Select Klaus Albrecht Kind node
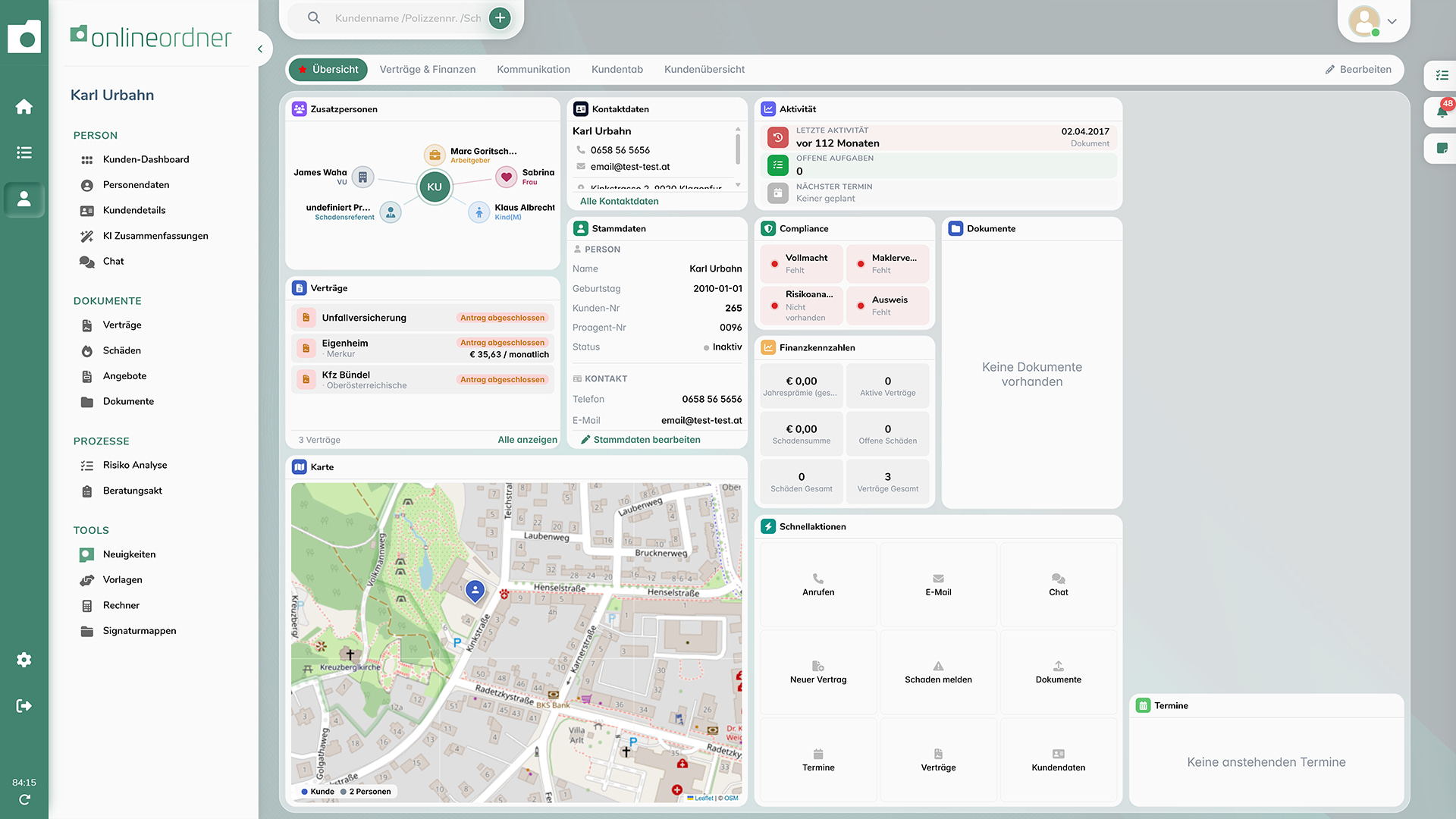Screen dimensions: 1456x819 pos(479,212)
